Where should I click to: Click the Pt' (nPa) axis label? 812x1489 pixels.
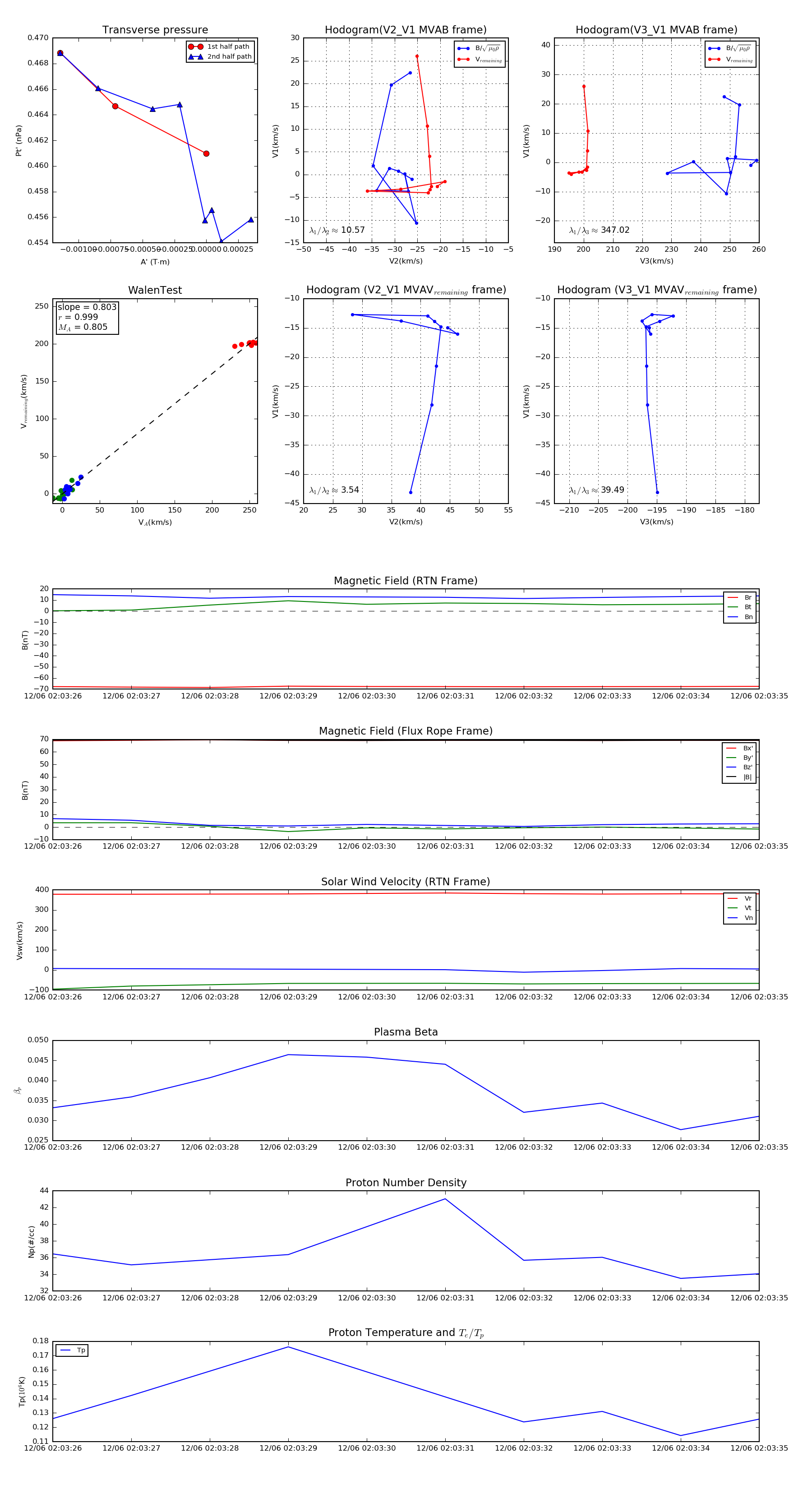pos(18,140)
